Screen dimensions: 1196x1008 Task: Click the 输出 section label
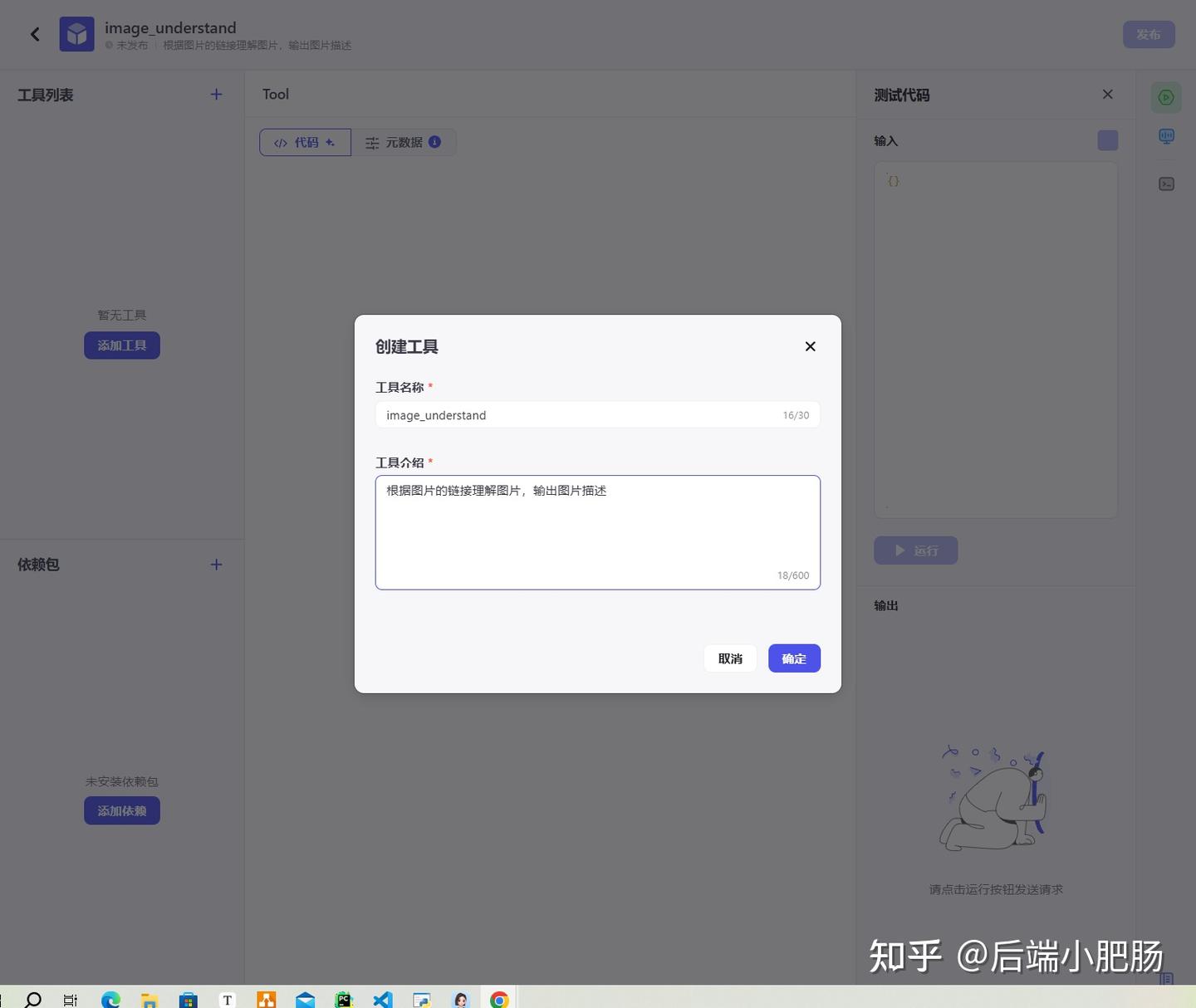(x=886, y=605)
